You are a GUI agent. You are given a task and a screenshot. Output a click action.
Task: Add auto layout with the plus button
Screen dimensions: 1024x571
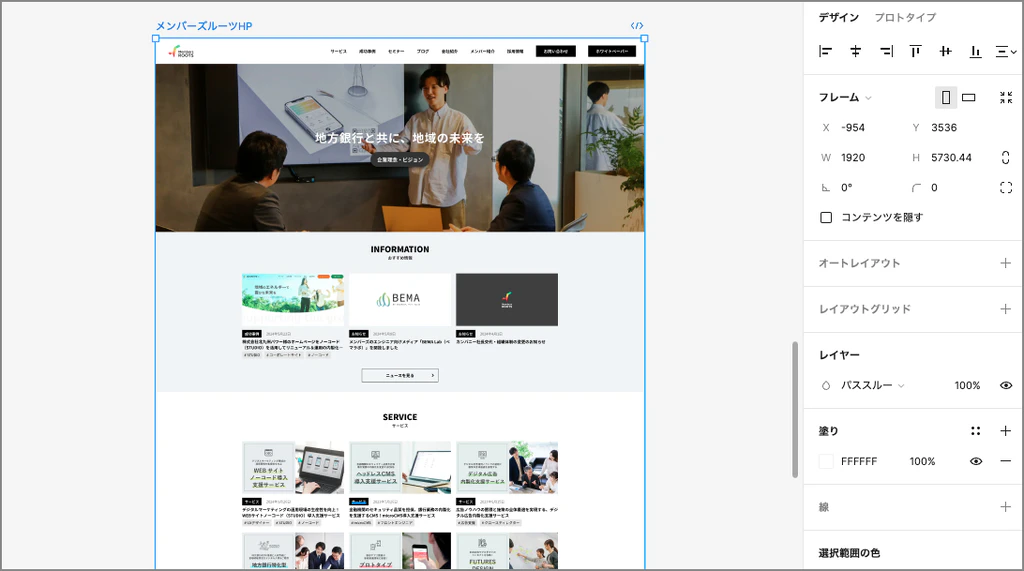pyautogui.click(x=1006, y=263)
